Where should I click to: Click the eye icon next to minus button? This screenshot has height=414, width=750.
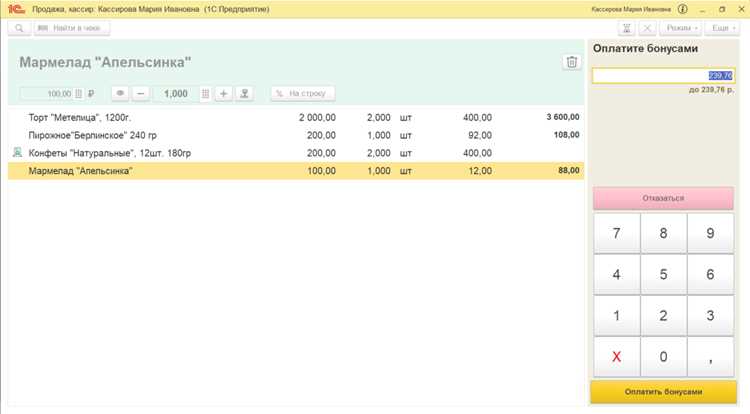pyautogui.click(x=120, y=94)
